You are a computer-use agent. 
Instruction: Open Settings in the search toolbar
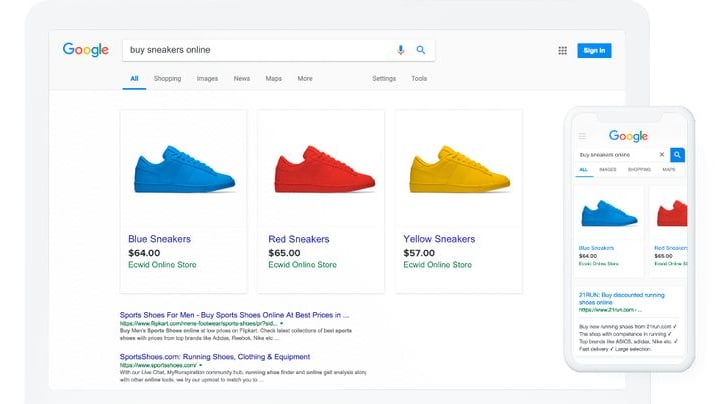(384, 79)
